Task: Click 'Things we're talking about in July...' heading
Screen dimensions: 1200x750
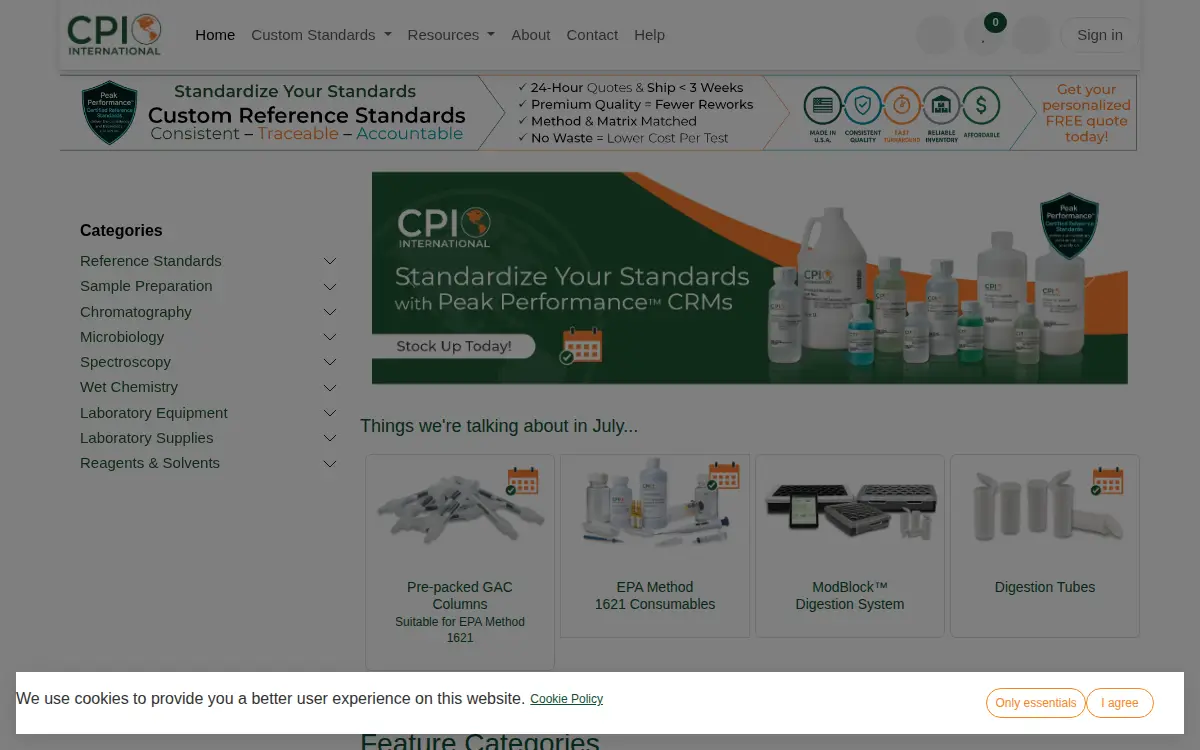Action: (x=499, y=426)
